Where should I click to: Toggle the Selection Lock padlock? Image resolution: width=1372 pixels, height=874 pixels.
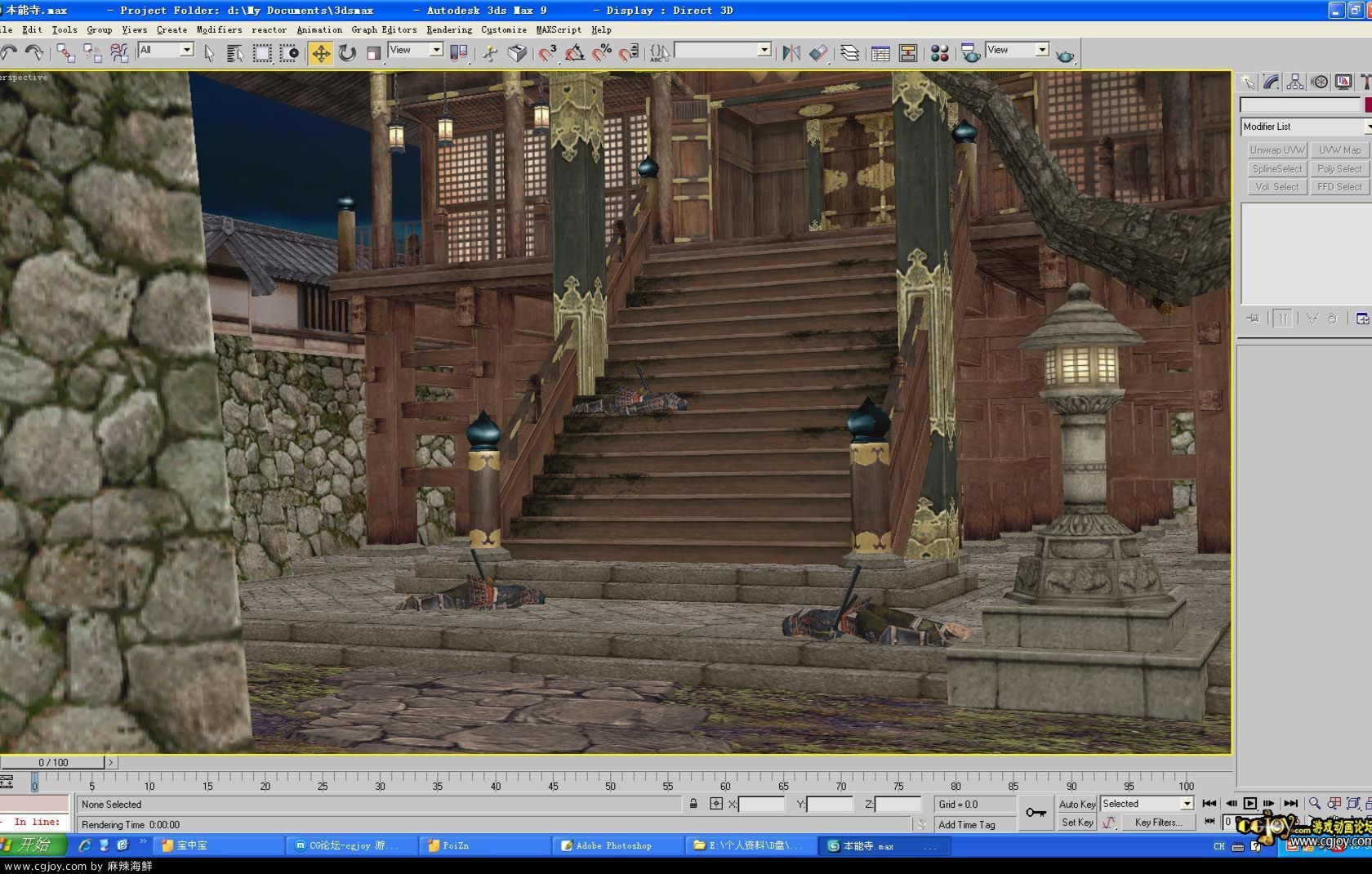click(693, 804)
